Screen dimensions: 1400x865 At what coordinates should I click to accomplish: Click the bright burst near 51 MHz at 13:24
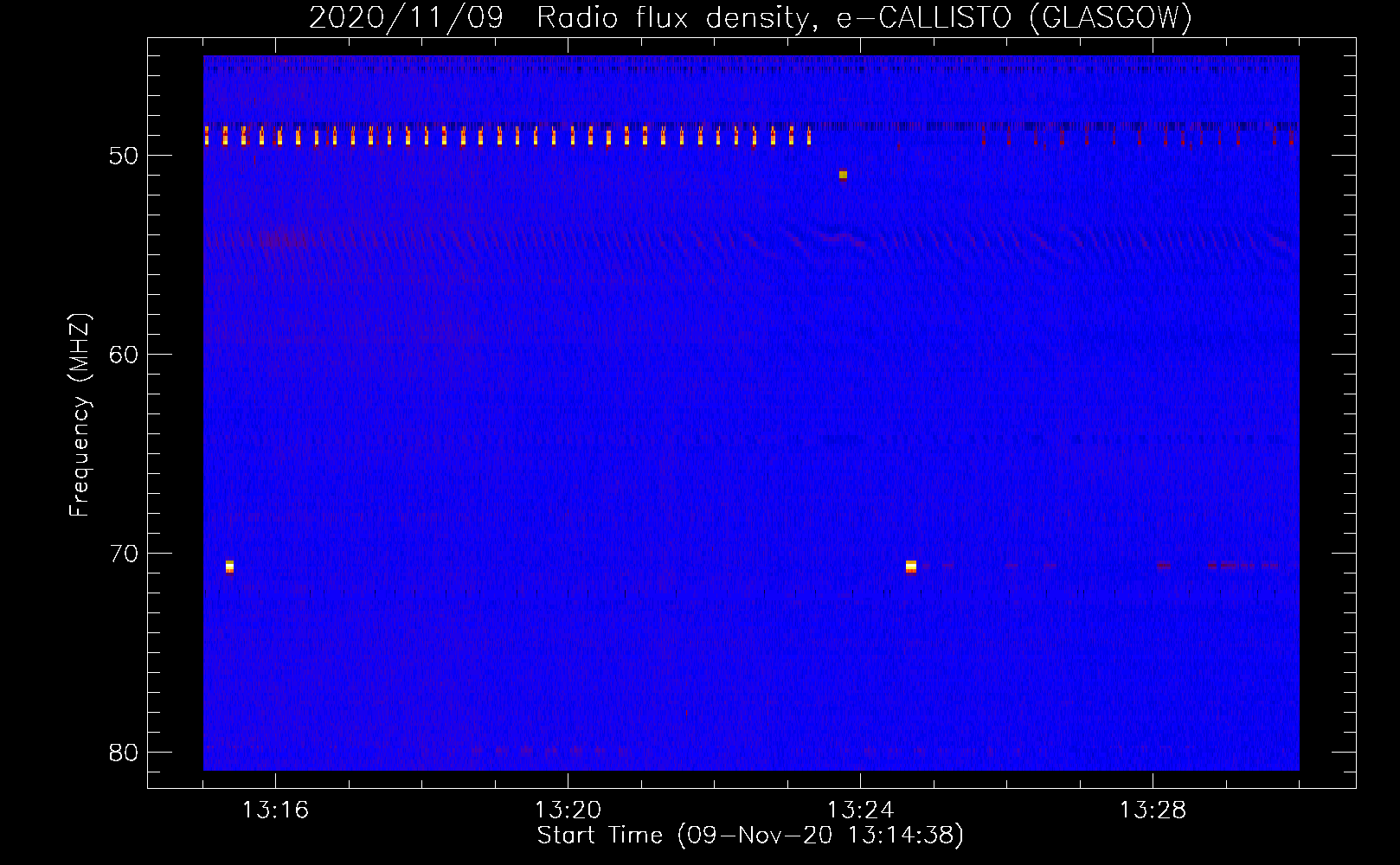tap(843, 175)
